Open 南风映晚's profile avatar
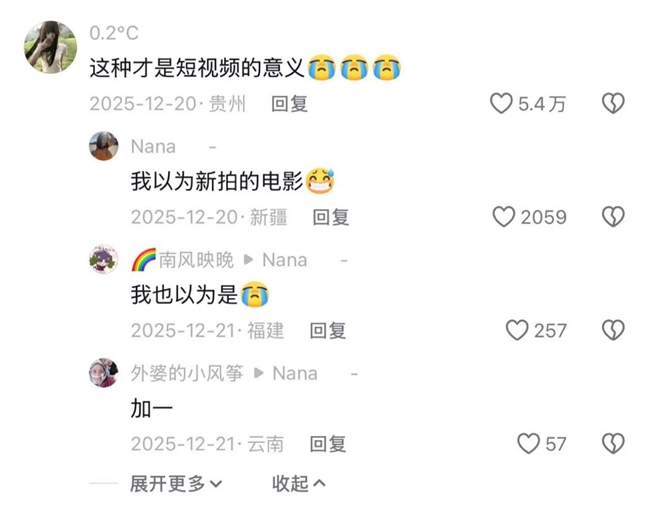This screenshot has height=521, width=650. [x=104, y=259]
